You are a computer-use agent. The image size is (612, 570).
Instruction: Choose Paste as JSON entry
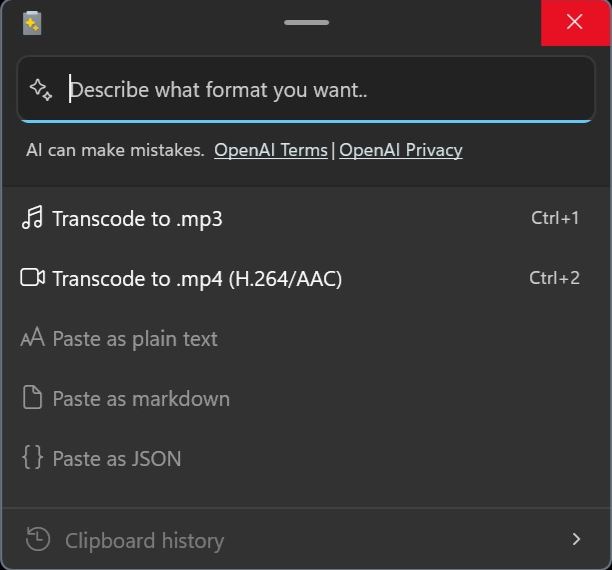pos(301,458)
